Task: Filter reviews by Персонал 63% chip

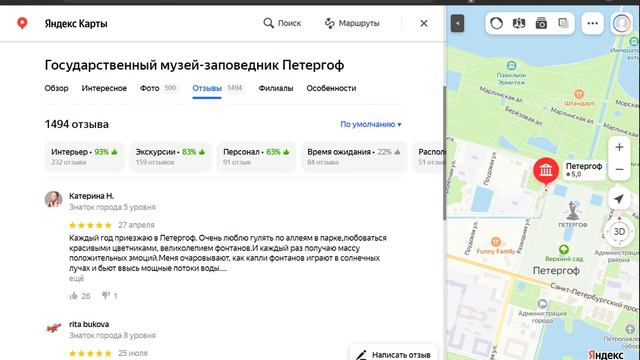Action: [x=256, y=157]
